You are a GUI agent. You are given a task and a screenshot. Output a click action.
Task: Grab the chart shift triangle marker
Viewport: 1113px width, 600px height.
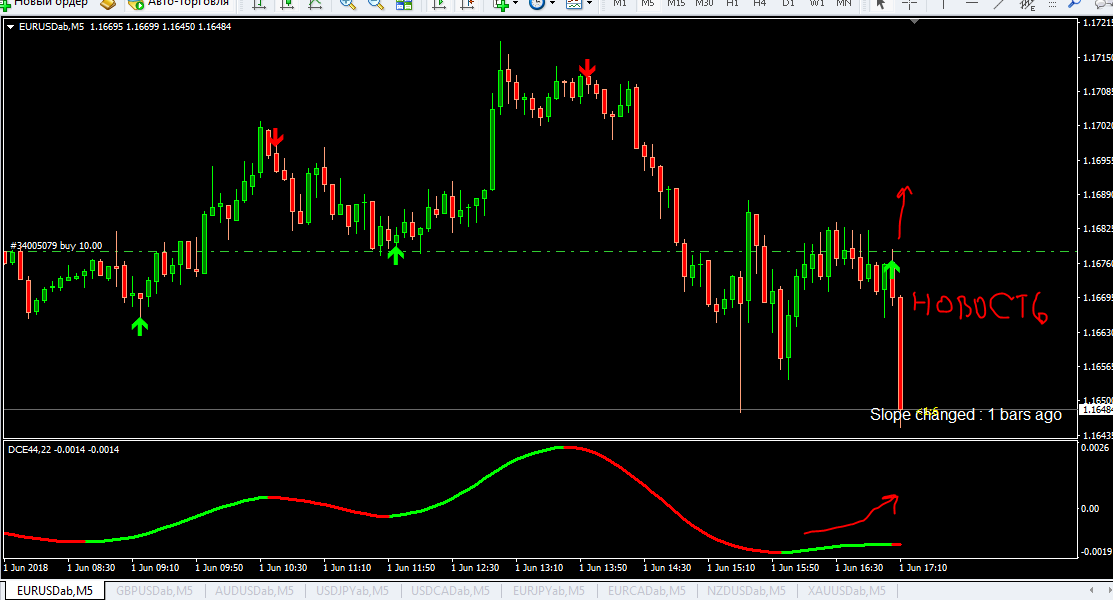coord(914,22)
